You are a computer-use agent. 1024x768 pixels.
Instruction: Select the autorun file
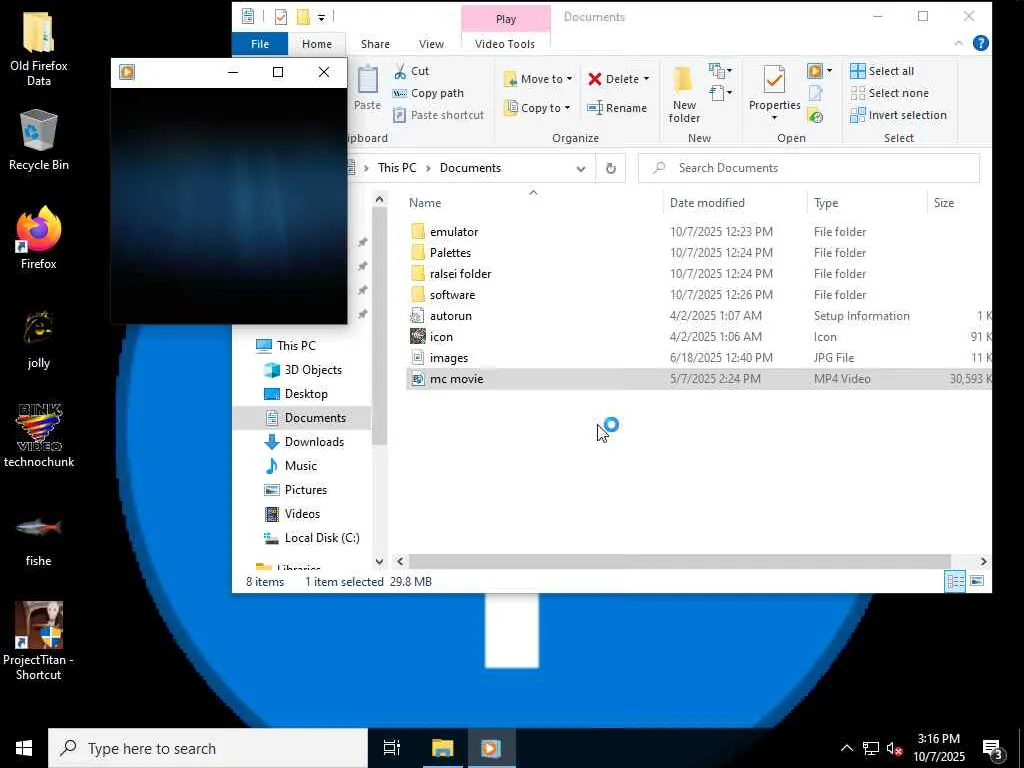[x=698, y=316]
